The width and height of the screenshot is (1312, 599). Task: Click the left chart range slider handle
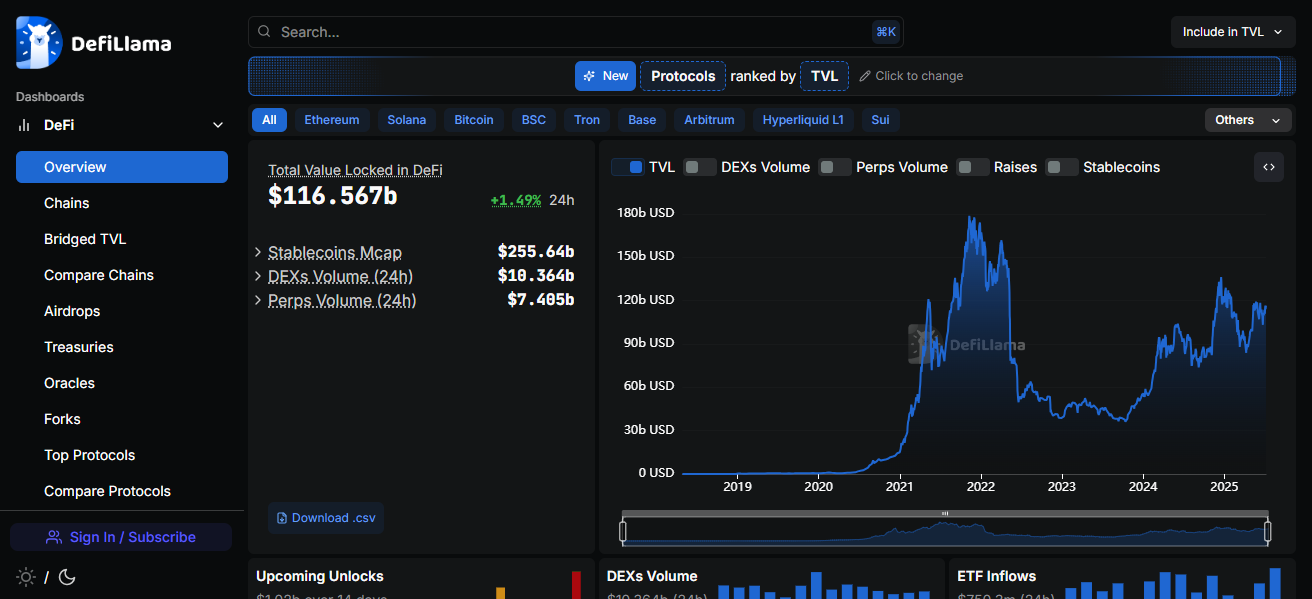(623, 531)
